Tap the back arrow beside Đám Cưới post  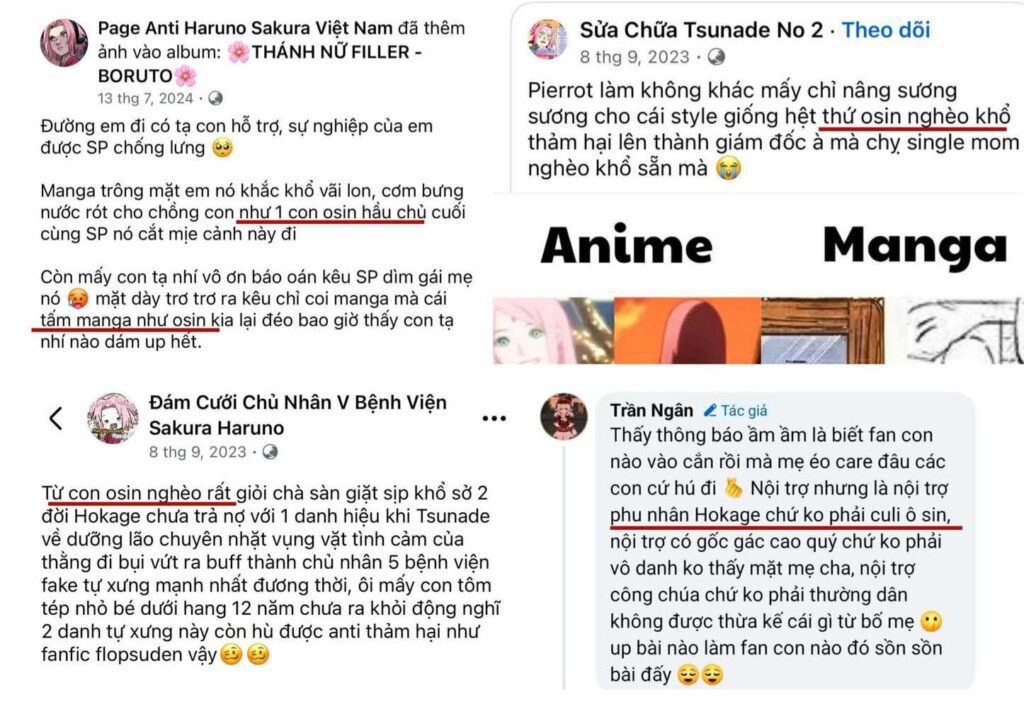56,418
